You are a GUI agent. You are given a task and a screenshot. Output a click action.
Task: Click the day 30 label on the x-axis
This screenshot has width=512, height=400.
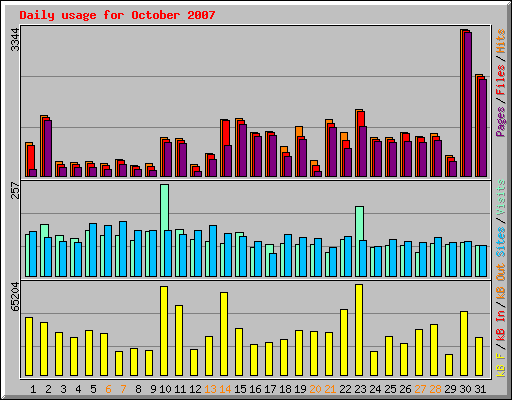(x=465, y=389)
